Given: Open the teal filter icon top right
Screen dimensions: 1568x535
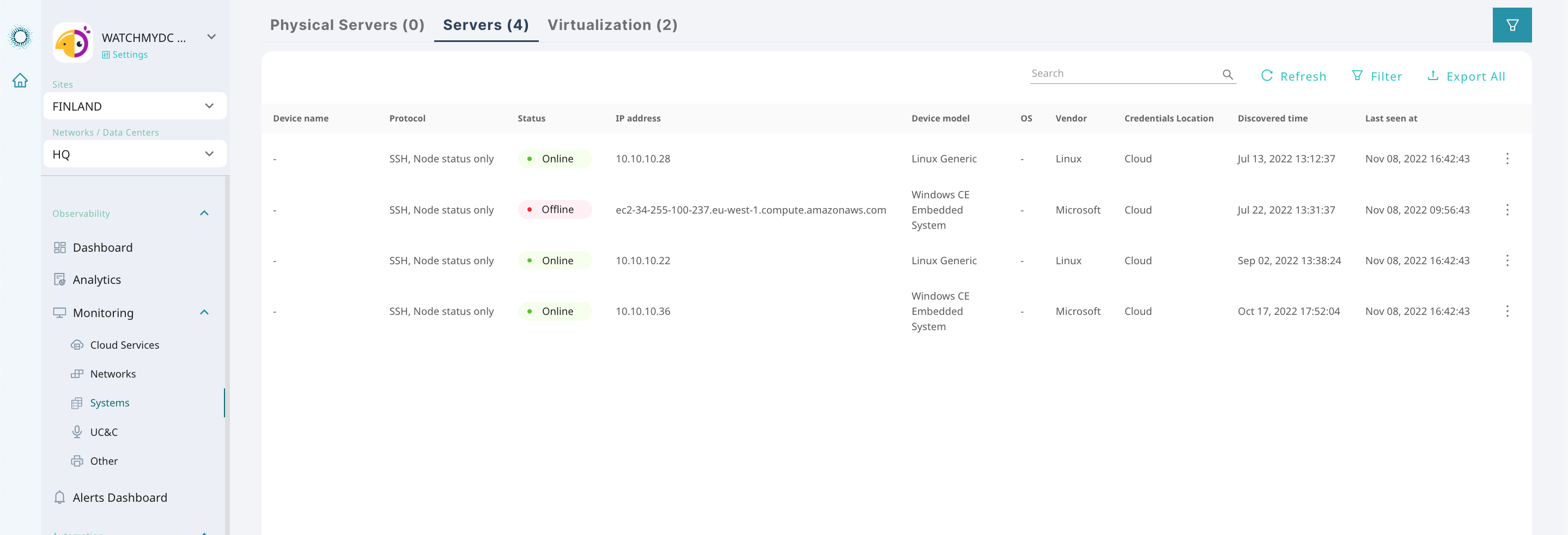Looking at the screenshot, I should [1512, 25].
